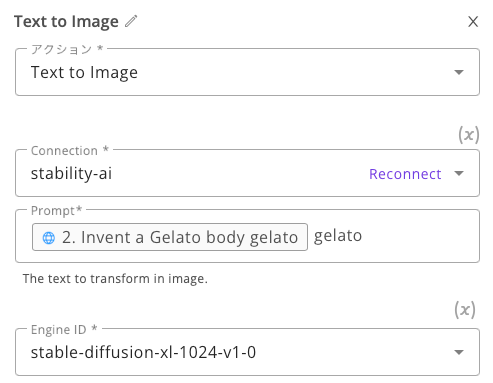
Task: Click the 'Text to Image' panel heading
Action: click(x=66, y=22)
